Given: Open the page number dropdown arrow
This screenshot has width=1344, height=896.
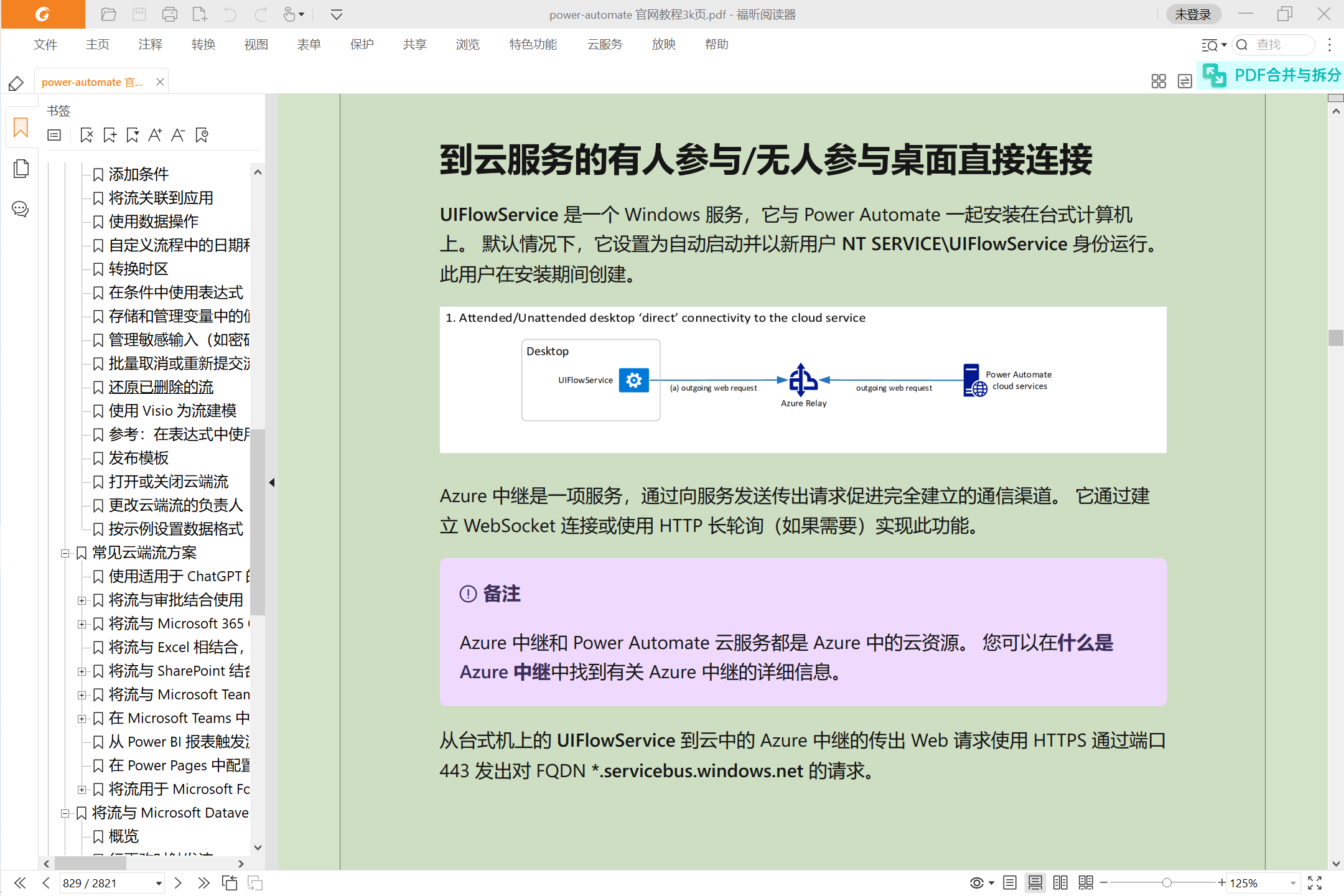Looking at the screenshot, I should click(159, 883).
